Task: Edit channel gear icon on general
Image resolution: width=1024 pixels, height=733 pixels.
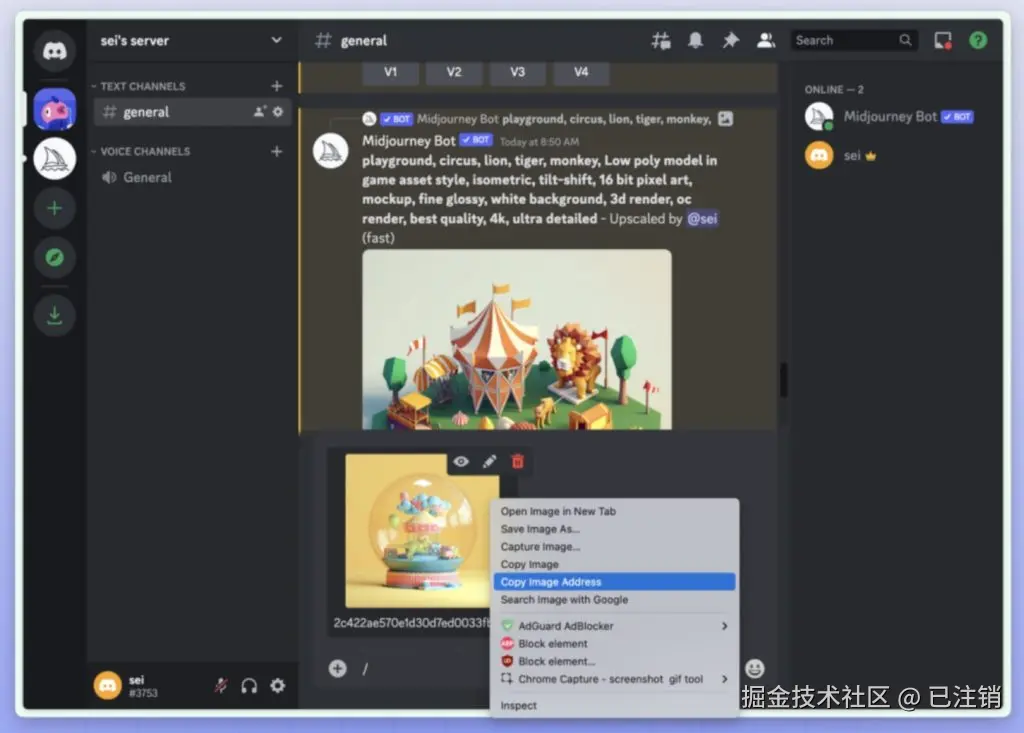Action: (x=278, y=112)
